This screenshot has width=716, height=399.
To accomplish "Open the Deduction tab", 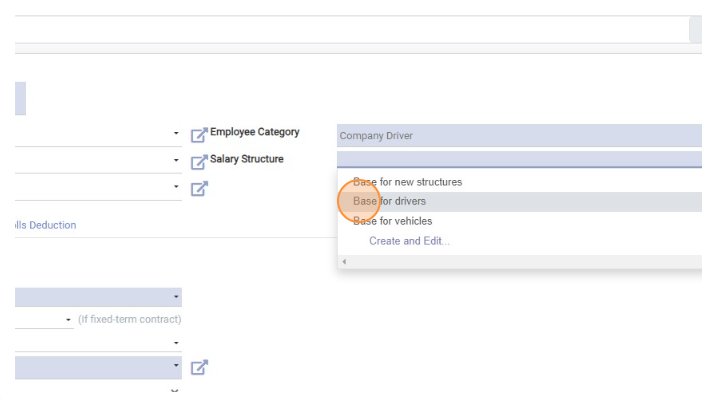I will pos(45,225).
